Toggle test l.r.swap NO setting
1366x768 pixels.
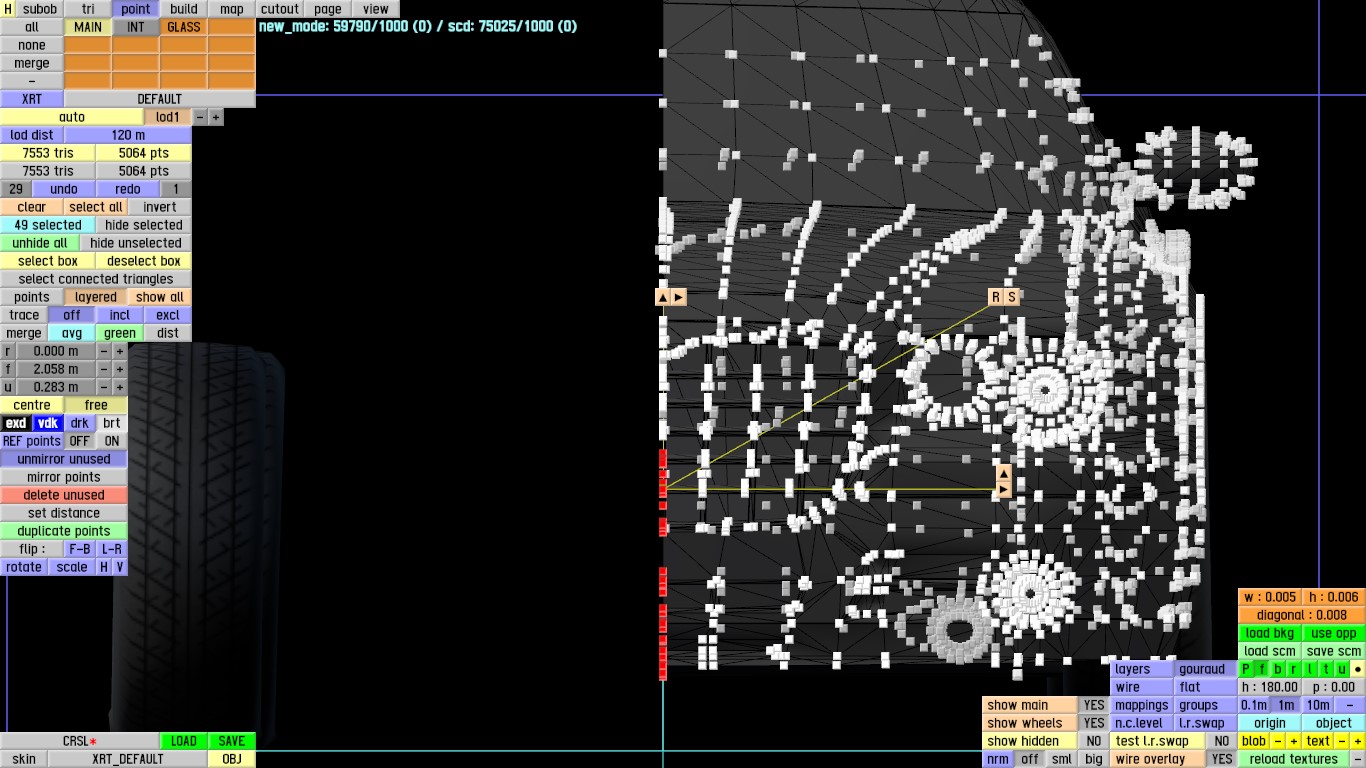(x=1222, y=741)
